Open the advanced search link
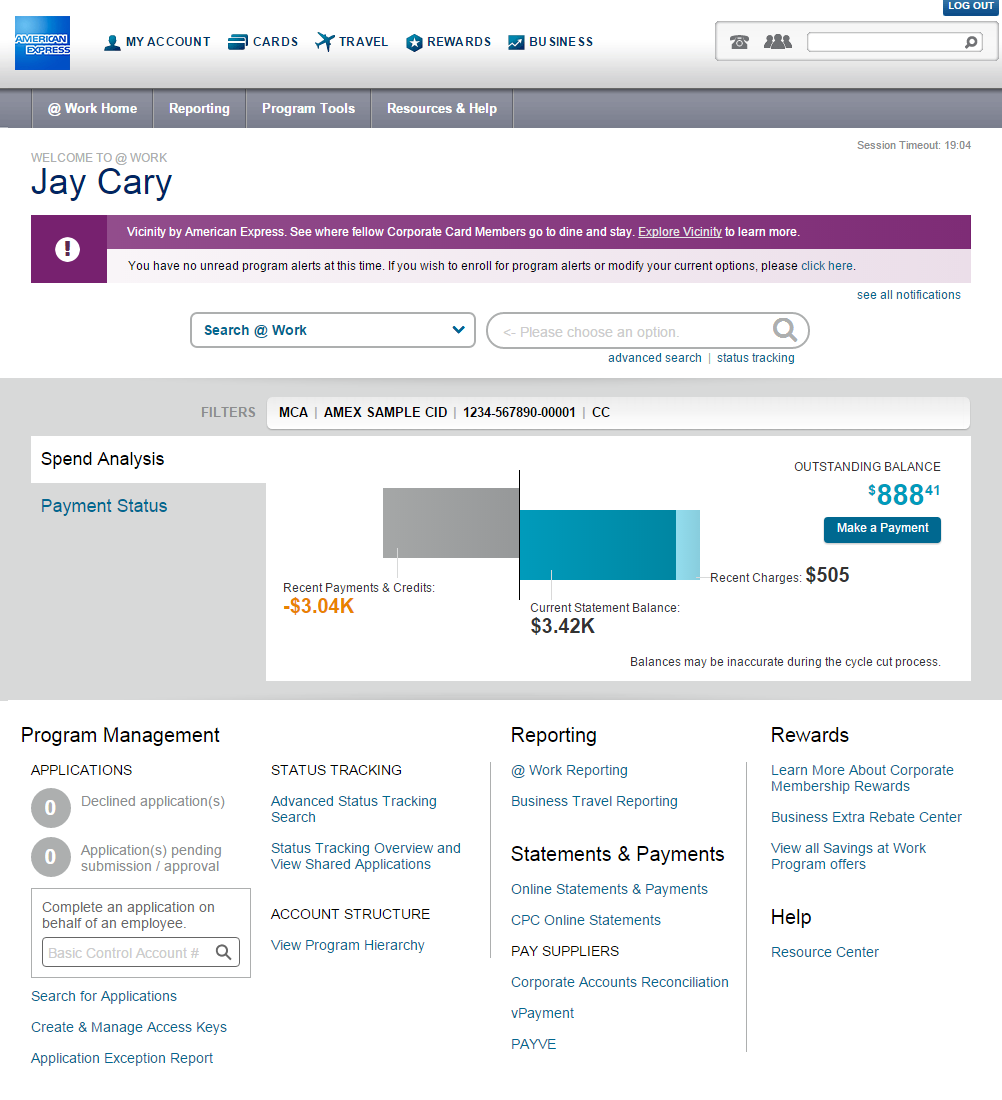Viewport: 1002px width, 1100px height. [655, 358]
